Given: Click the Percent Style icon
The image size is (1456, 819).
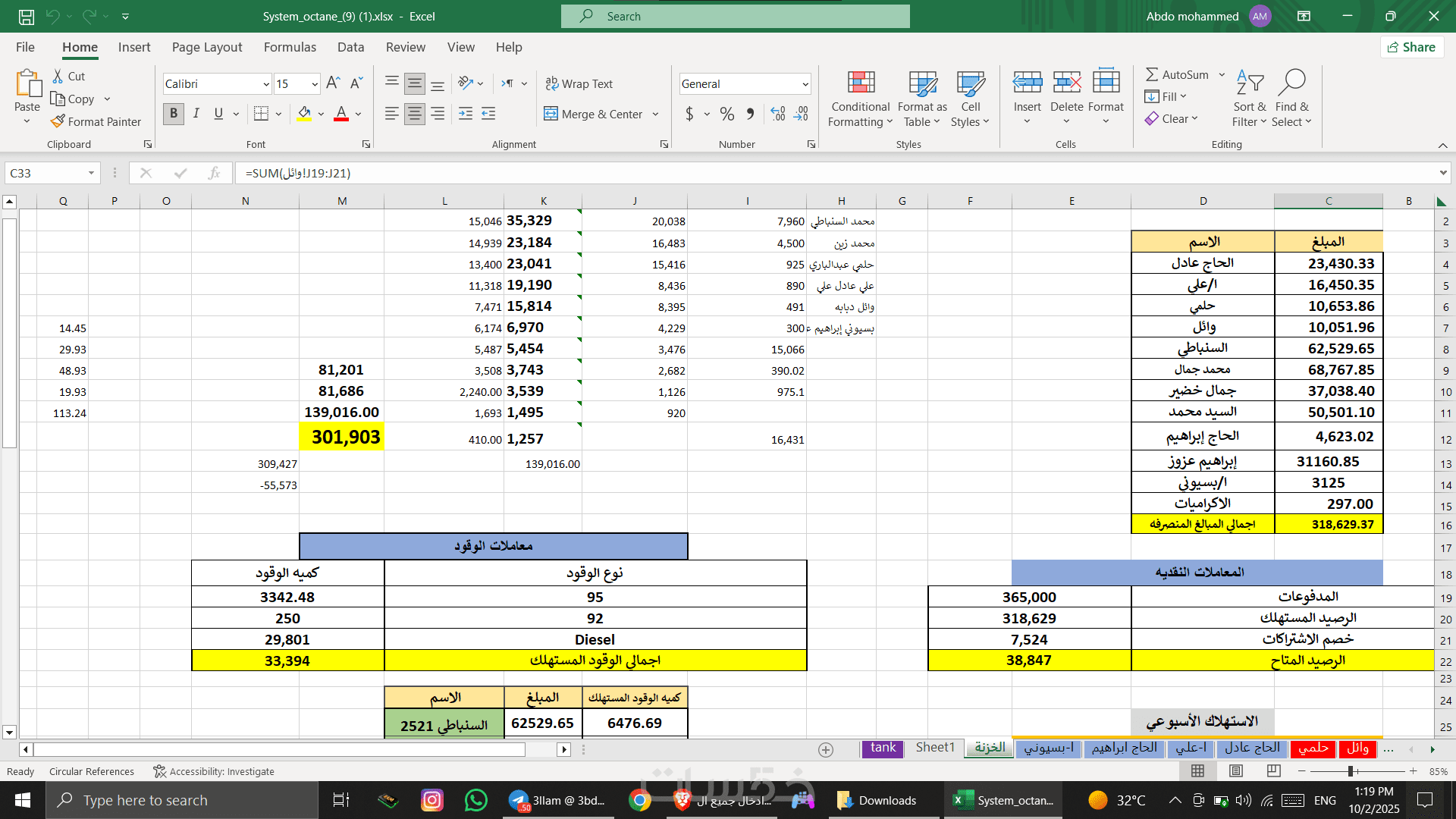Looking at the screenshot, I should [x=726, y=114].
